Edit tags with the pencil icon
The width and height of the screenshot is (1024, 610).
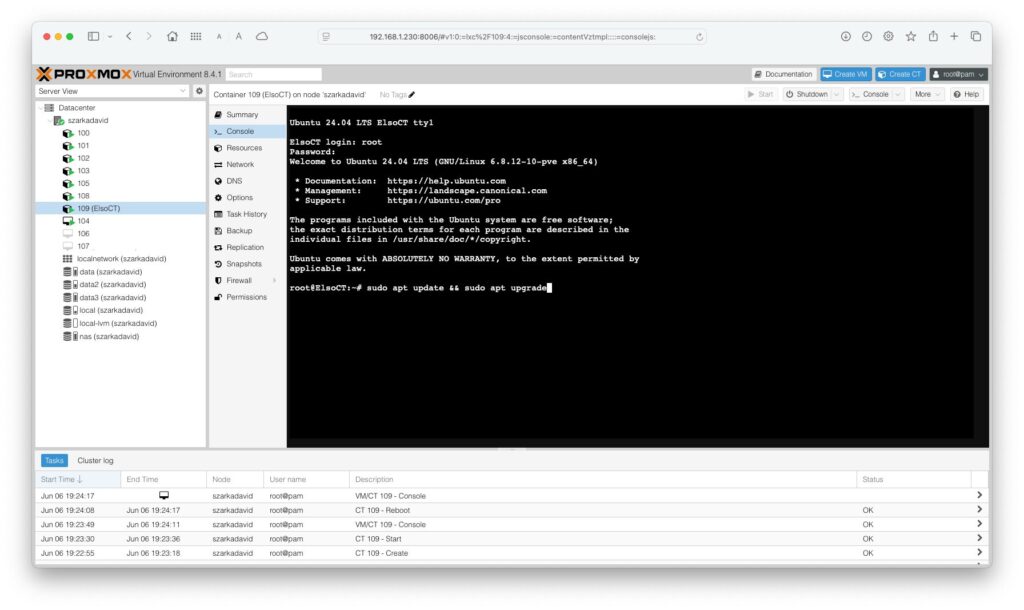(411, 95)
